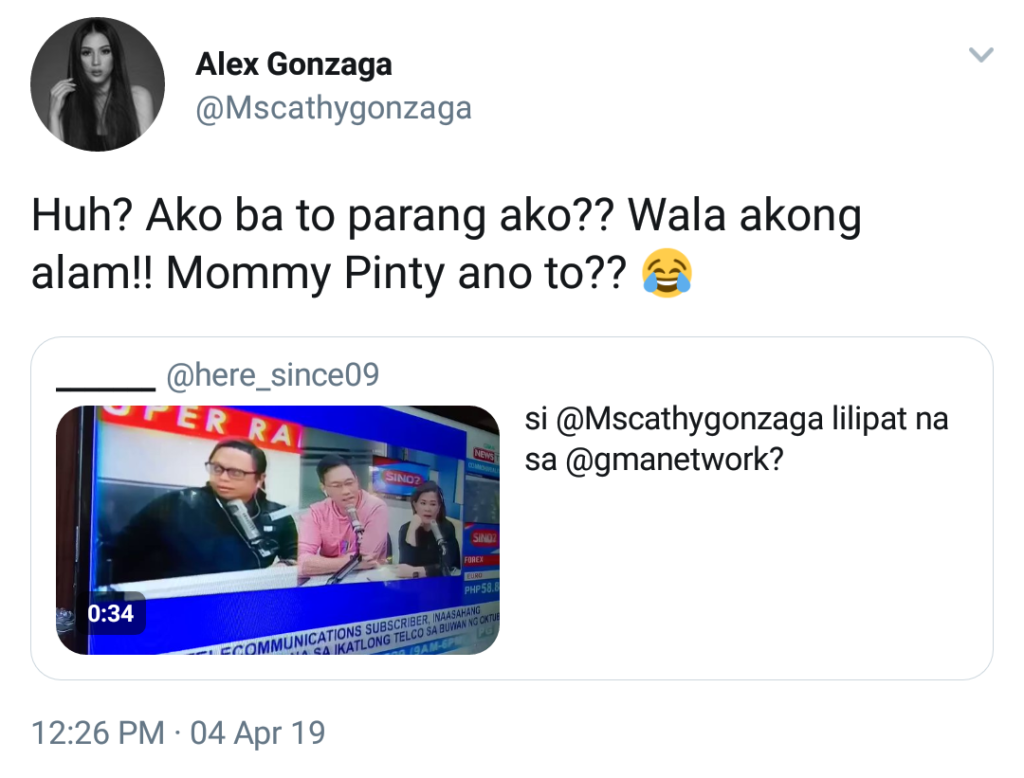Open the quoted tweet card text area
This screenshot has width=1024, height=778.
tap(736, 439)
